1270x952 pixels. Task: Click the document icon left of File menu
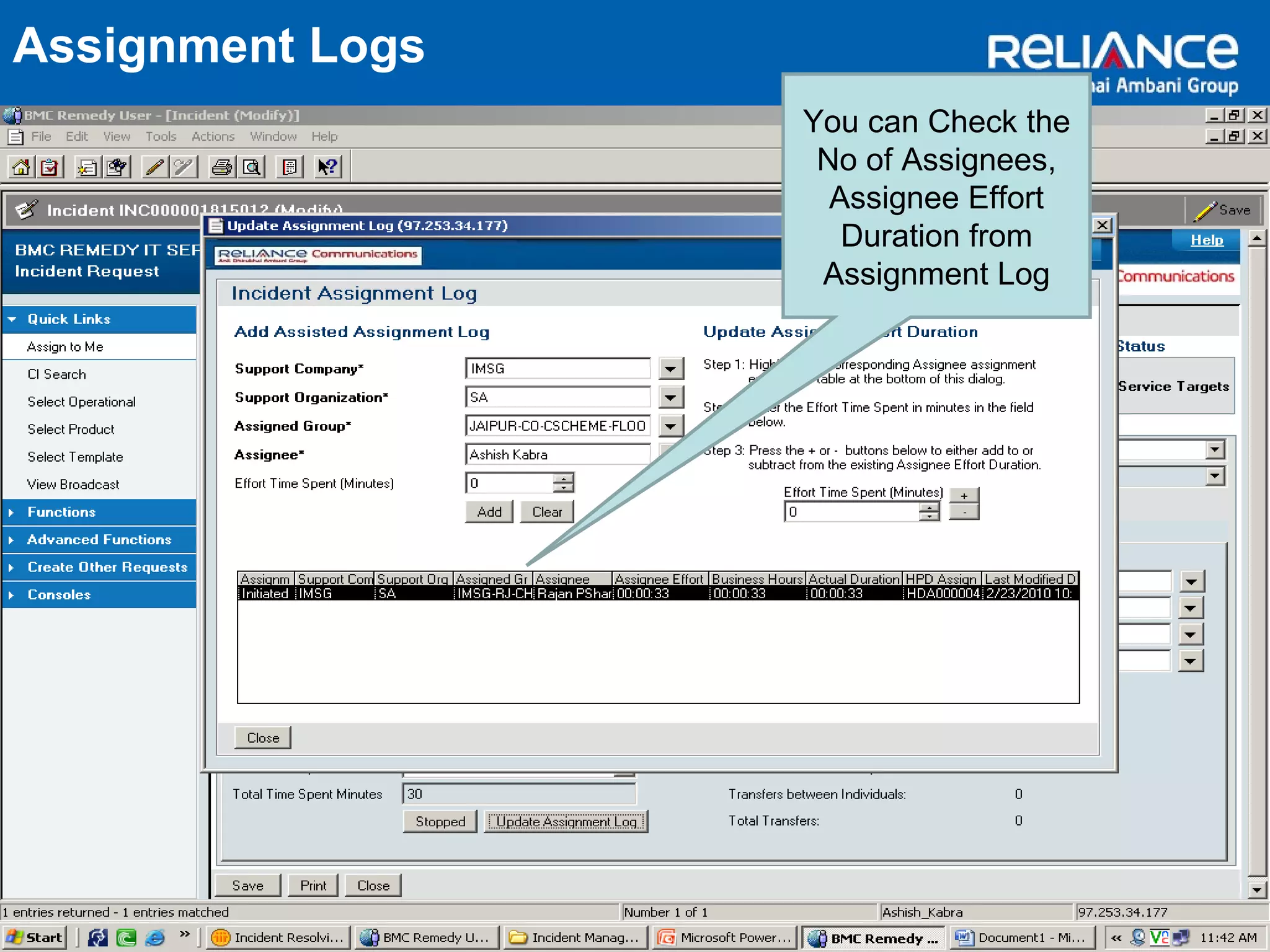(16, 136)
